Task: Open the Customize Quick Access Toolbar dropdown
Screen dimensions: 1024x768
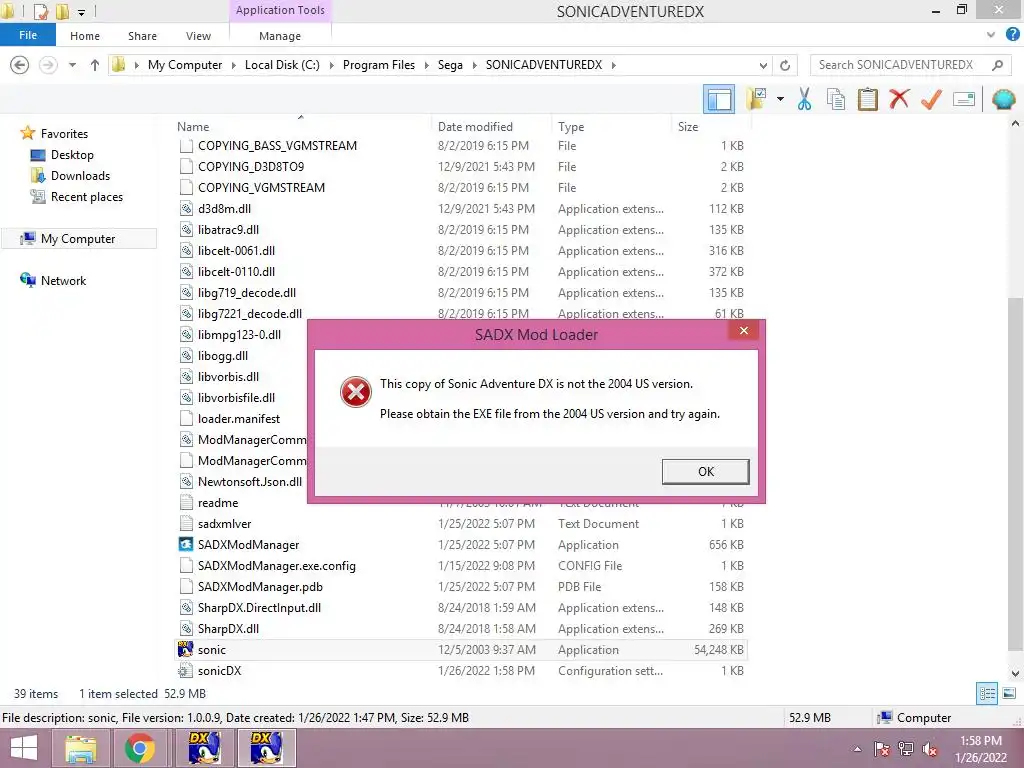Action: click(81, 12)
